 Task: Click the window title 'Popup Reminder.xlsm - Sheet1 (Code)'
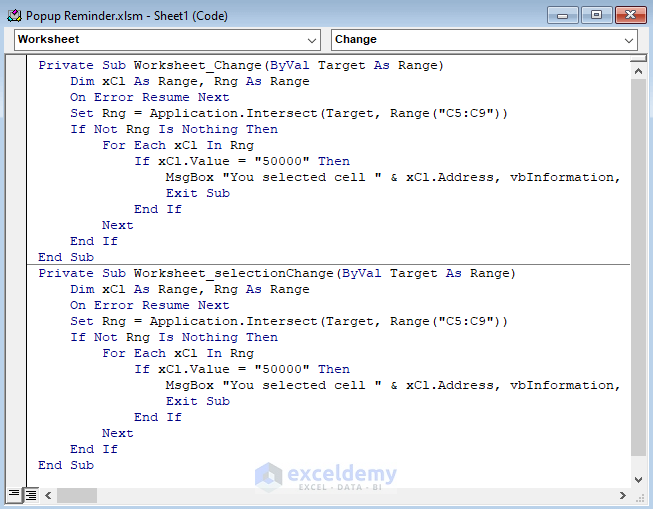127,16
